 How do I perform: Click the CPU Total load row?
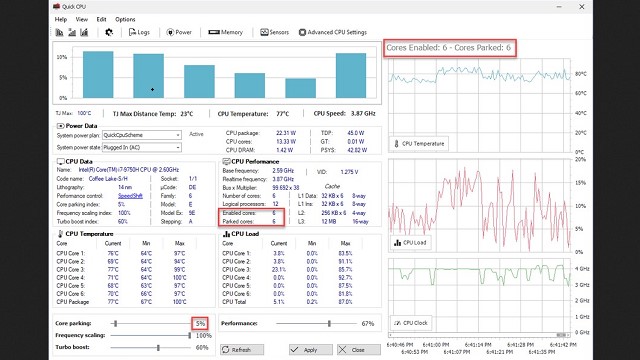287,302
